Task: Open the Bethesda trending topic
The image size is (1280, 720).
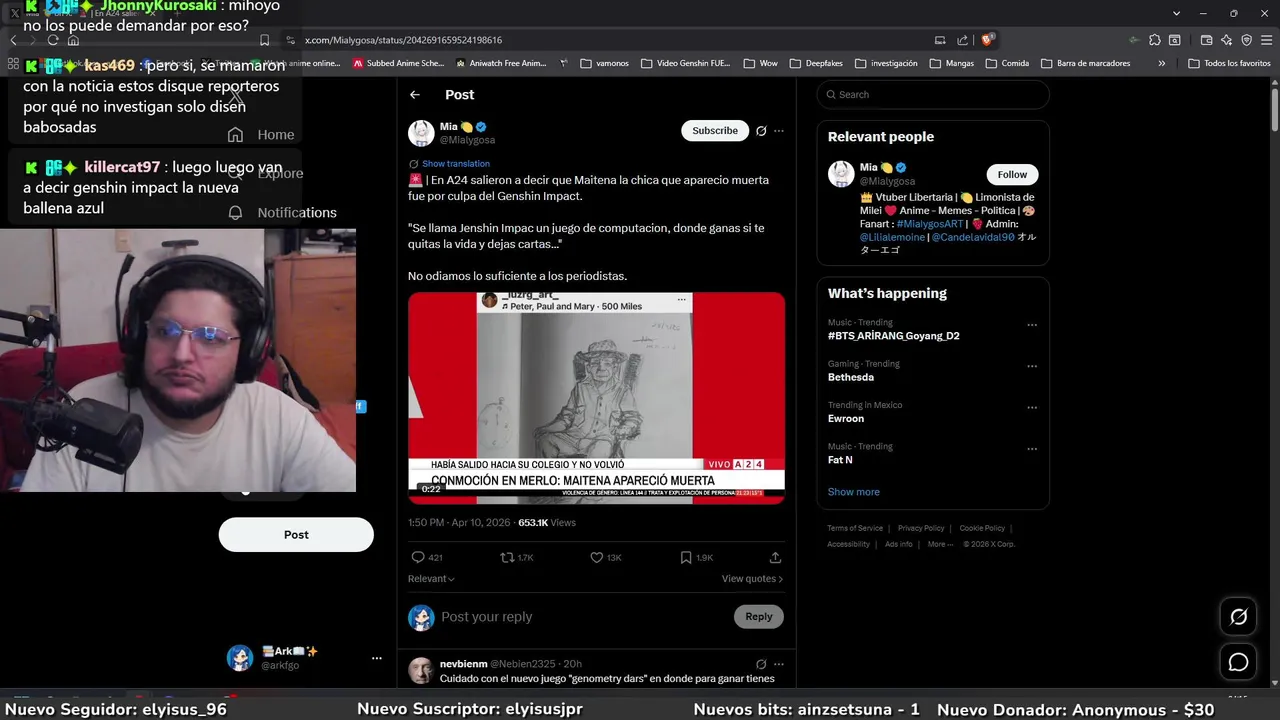Action: pyautogui.click(x=851, y=378)
